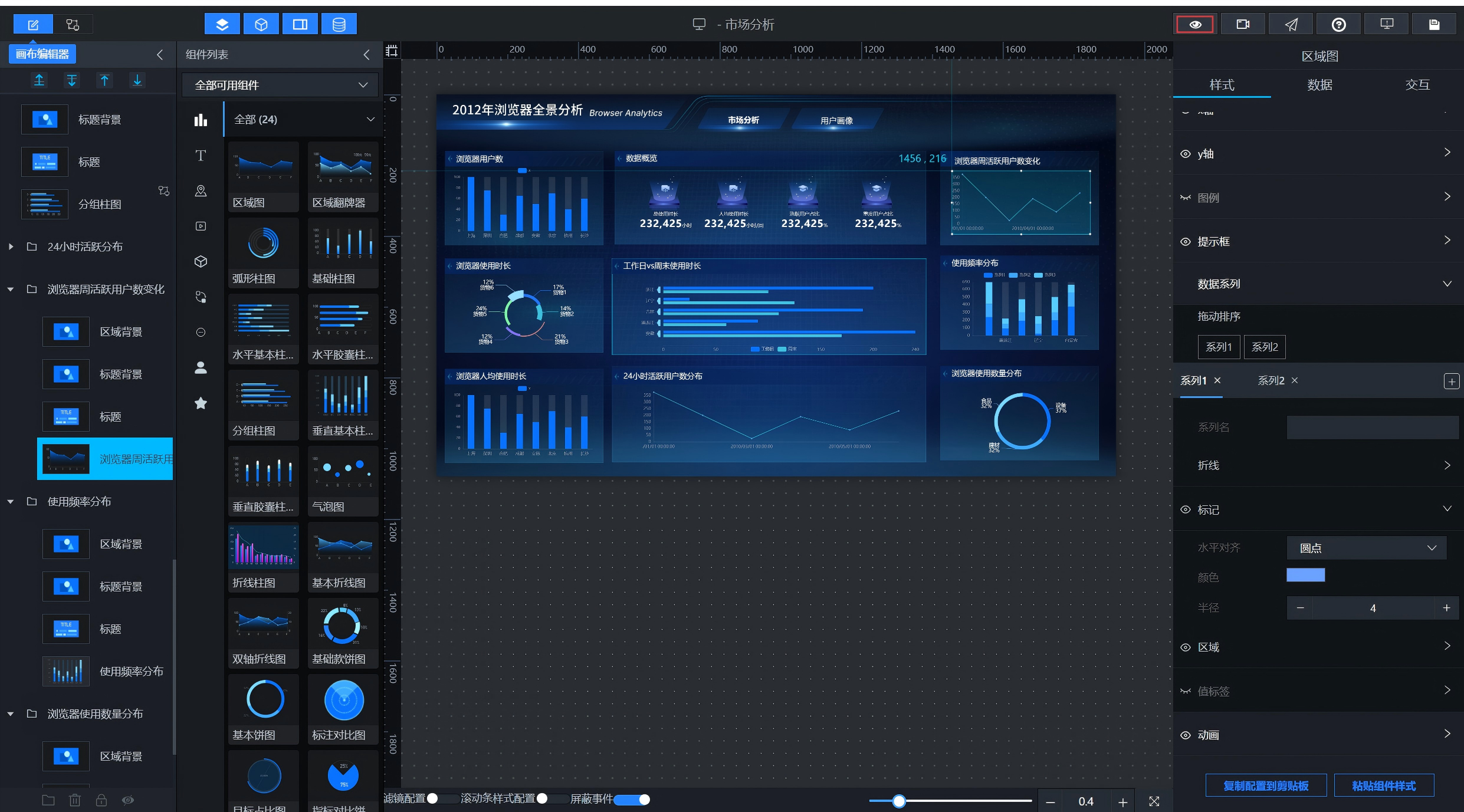The height and width of the screenshot is (812, 1464).
Task: Open the database data source button
Action: click(x=339, y=24)
